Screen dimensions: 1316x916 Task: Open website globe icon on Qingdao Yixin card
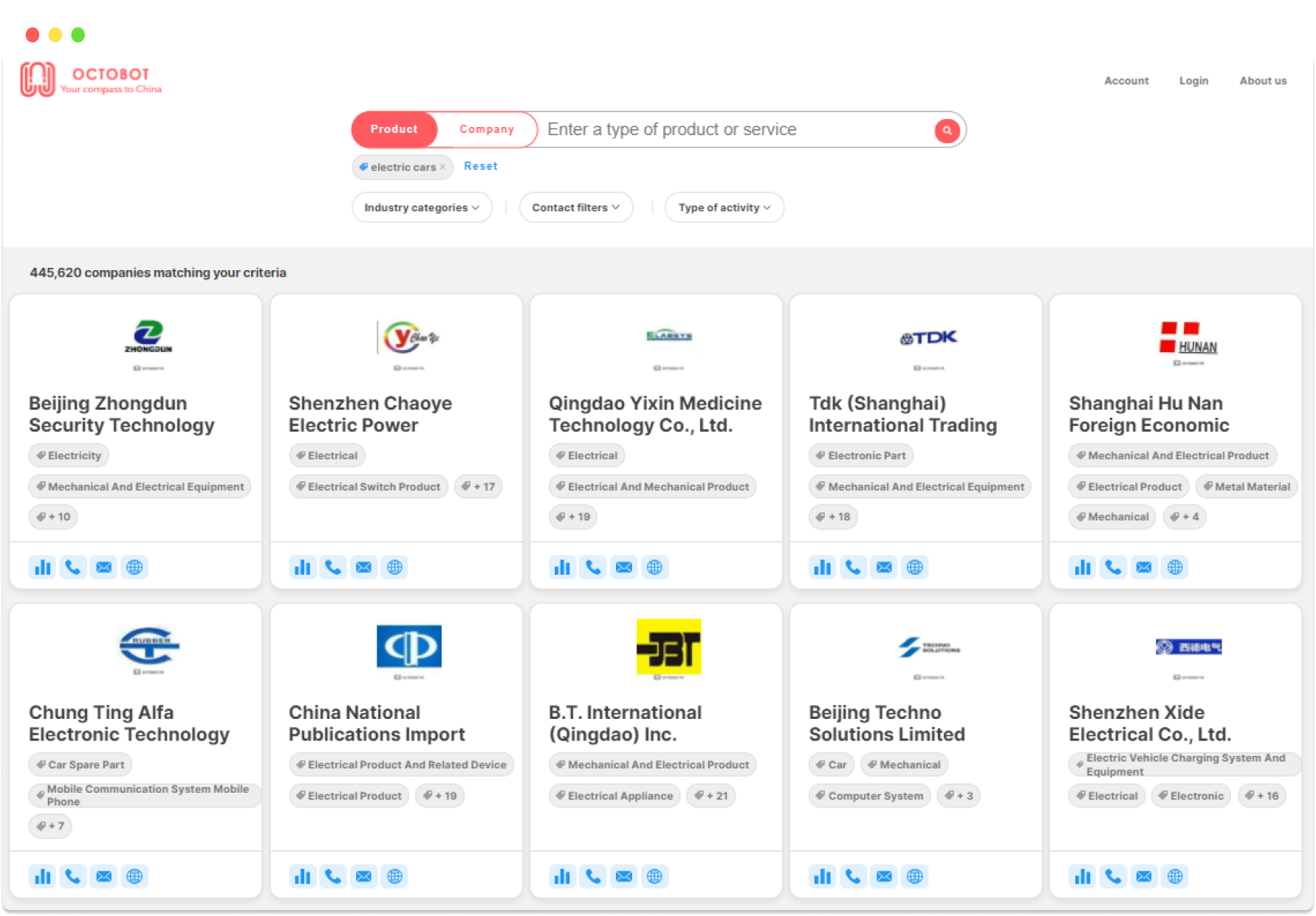point(654,567)
